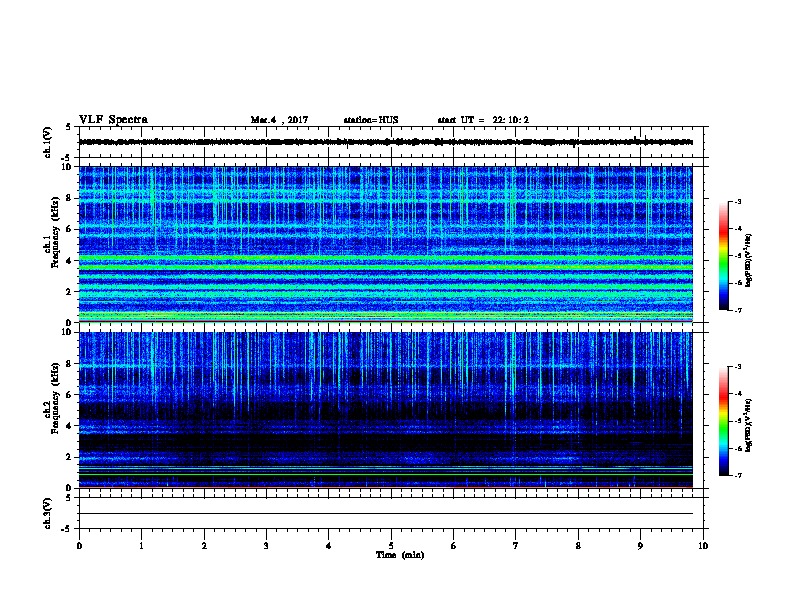Click the "5" top tick of the ch.1(V) axis

point(70,127)
